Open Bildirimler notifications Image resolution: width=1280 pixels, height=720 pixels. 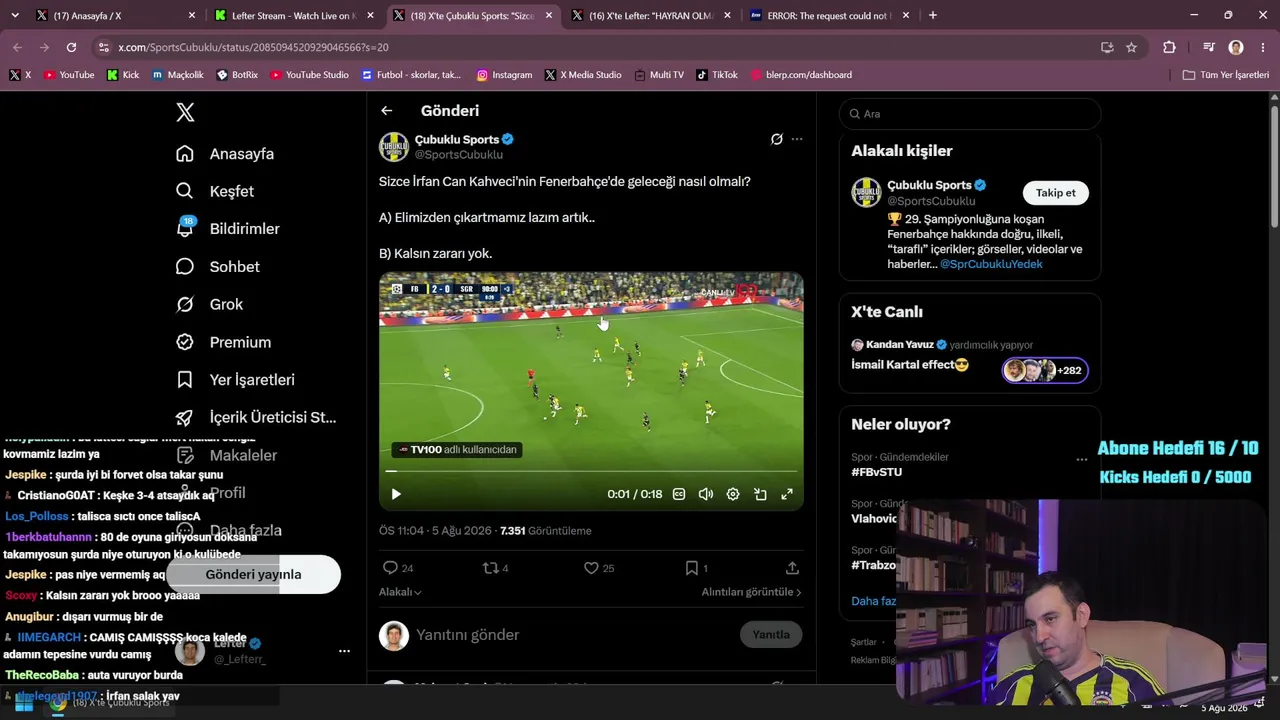point(228,229)
